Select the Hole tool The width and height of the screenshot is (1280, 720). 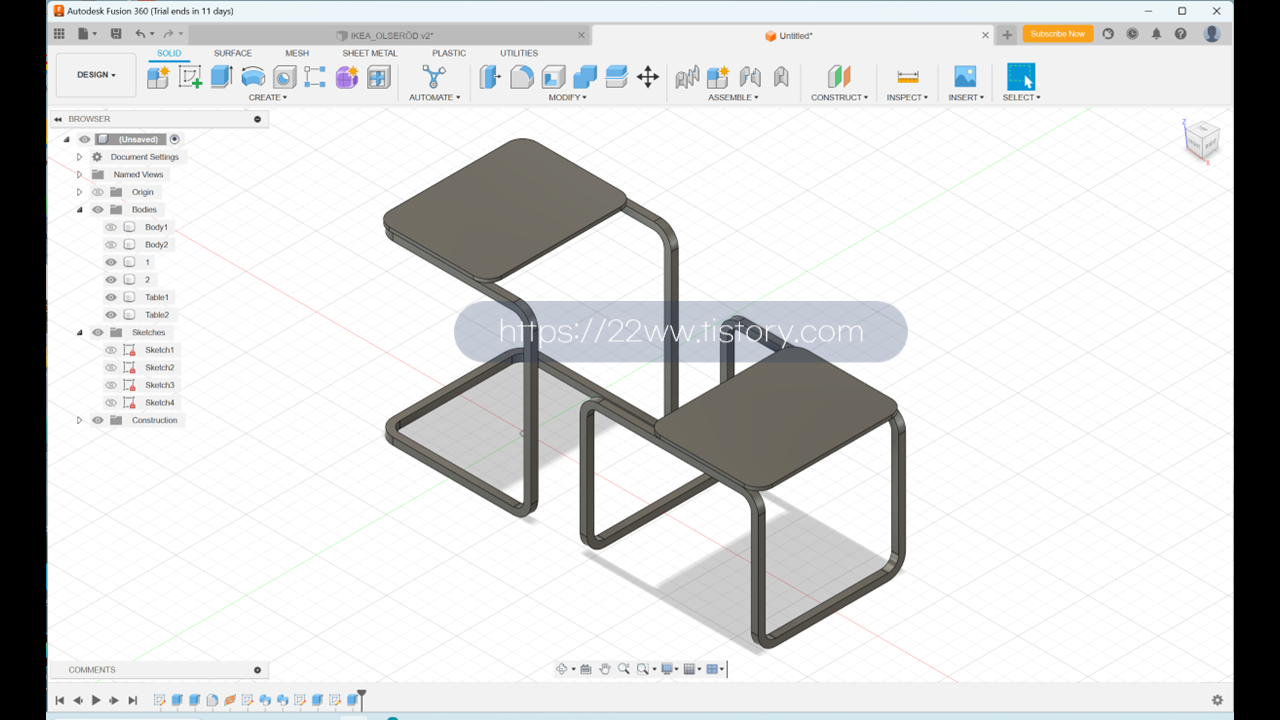point(284,77)
